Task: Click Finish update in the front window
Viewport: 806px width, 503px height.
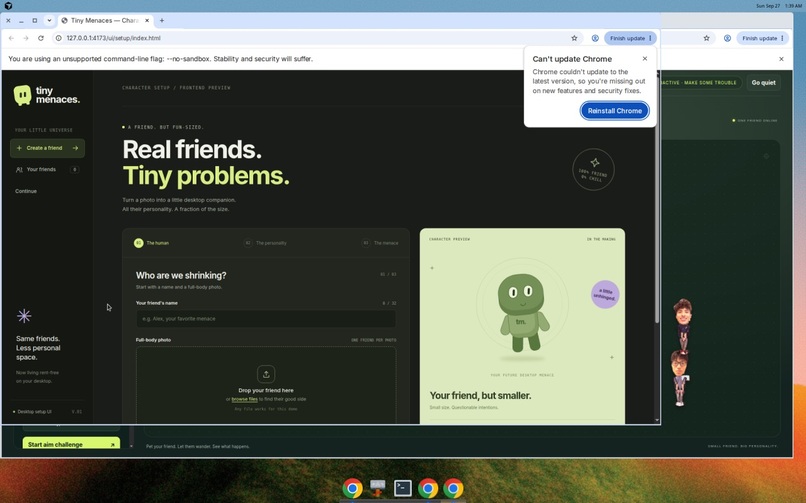Action: tap(630, 38)
